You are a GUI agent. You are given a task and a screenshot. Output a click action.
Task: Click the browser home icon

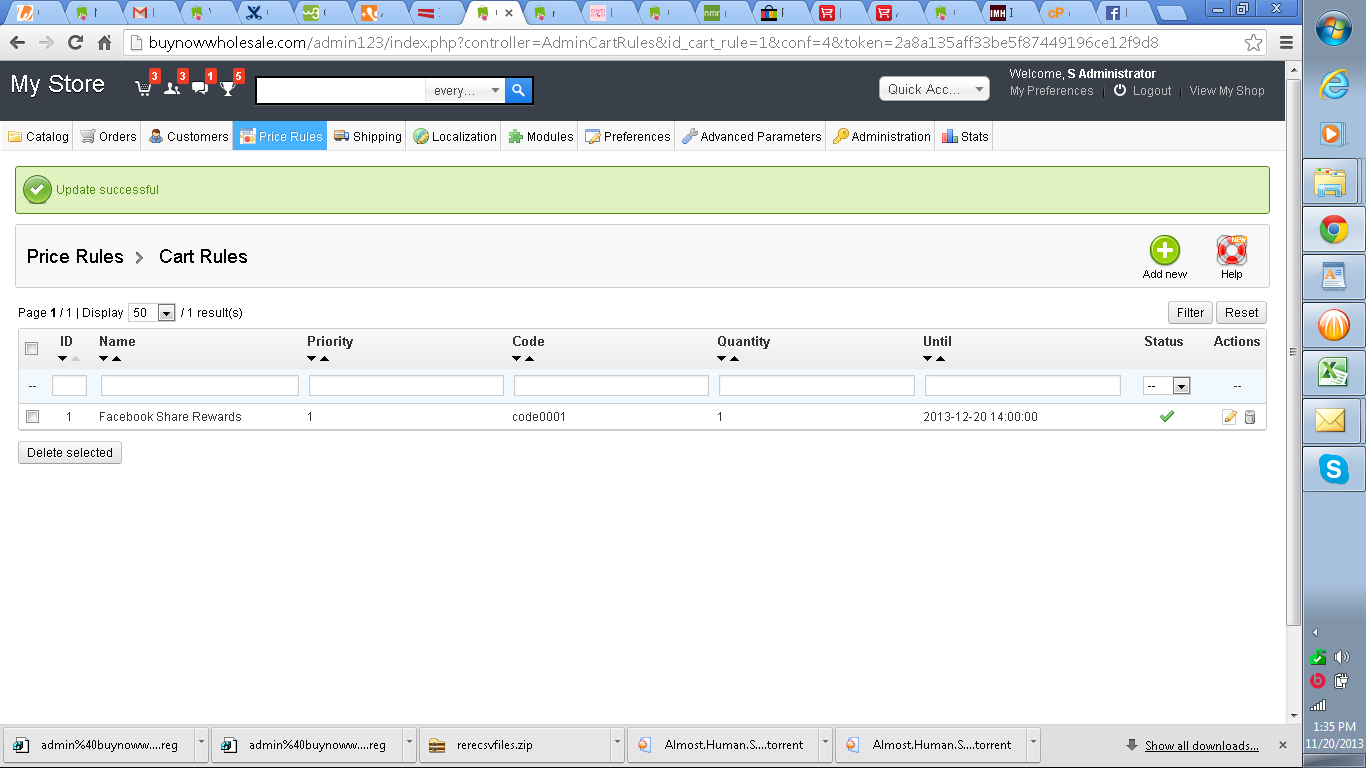pyautogui.click(x=104, y=43)
